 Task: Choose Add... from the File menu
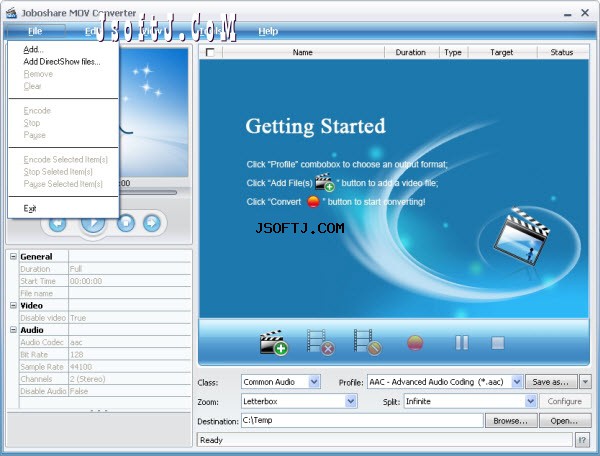(x=34, y=49)
